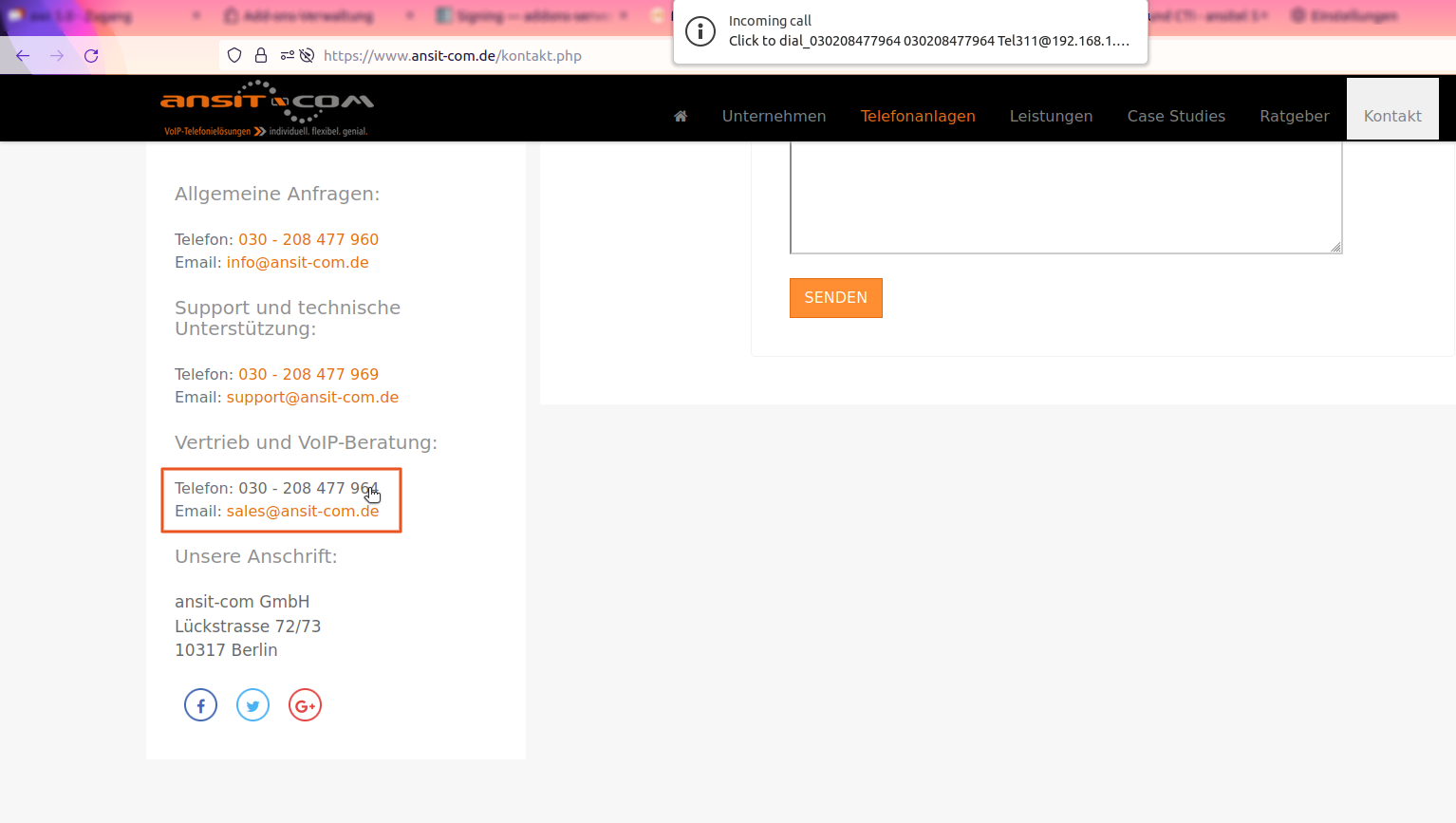Click the Twitter bird icon

252,704
